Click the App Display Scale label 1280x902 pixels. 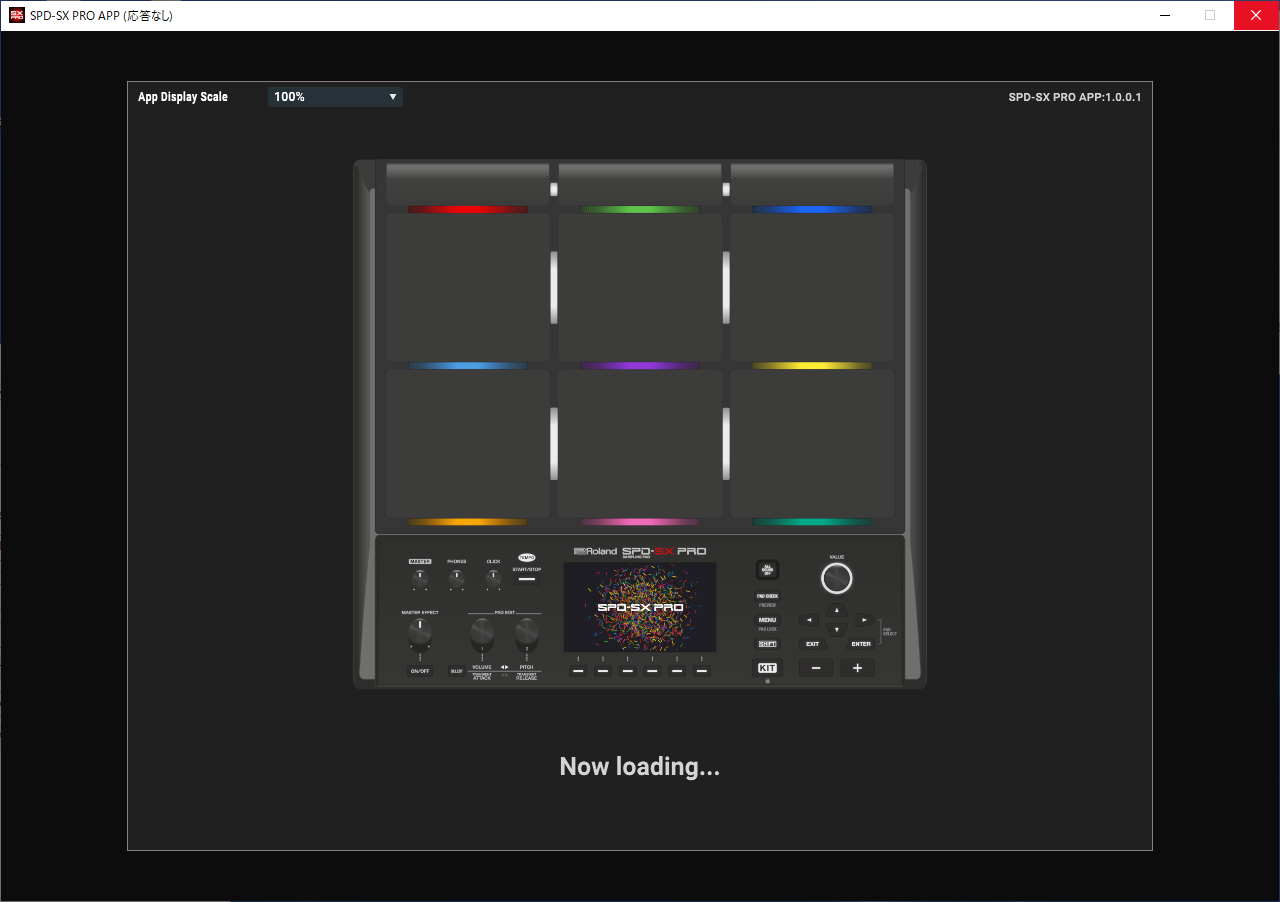(183, 97)
